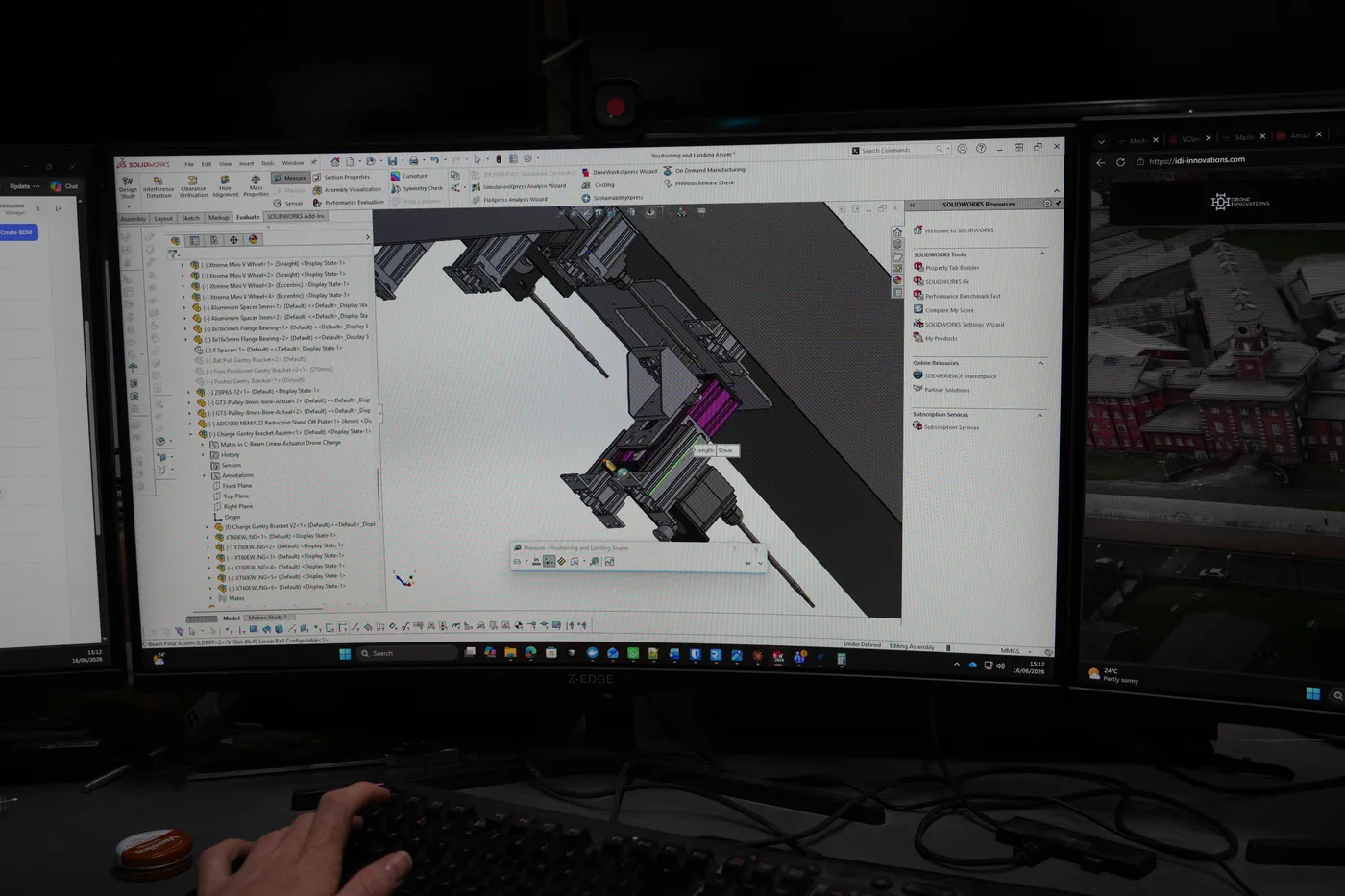Image resolution: width=1345 pixels, height=896 pixels.
Task: Open the File menu
Action: (x=189, y=164)
